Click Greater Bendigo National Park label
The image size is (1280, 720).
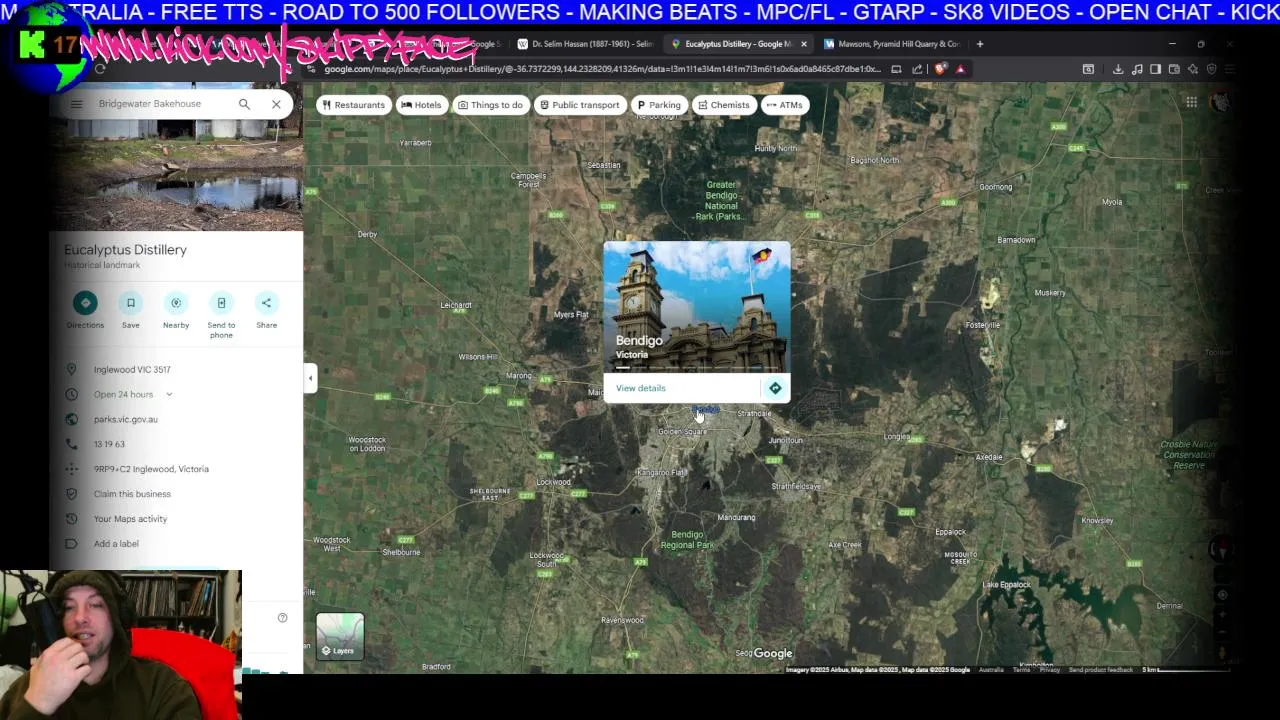[x=722, y=200]
